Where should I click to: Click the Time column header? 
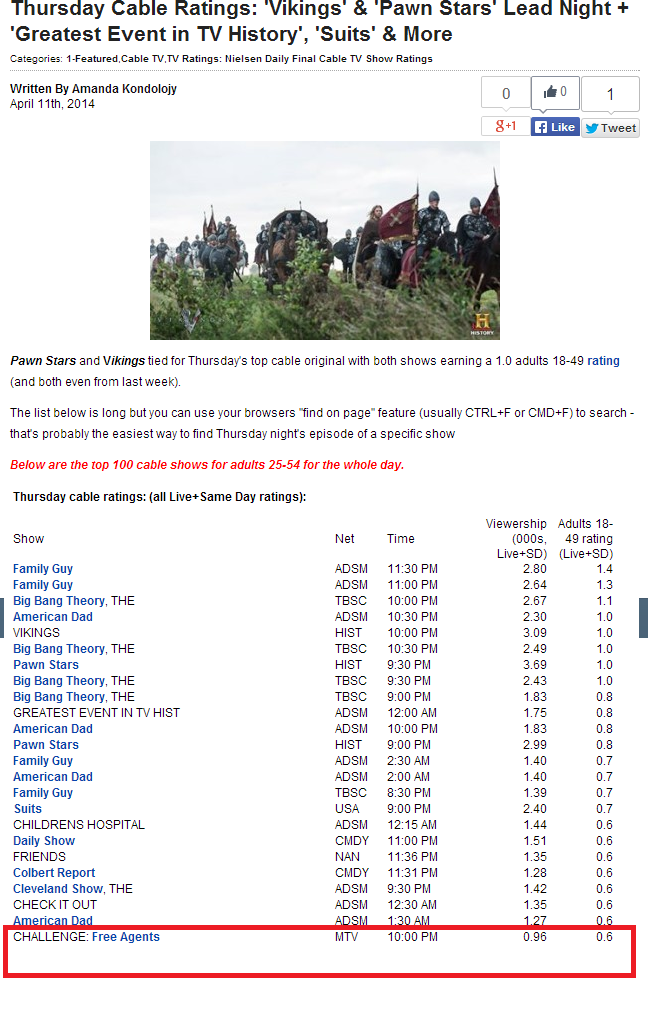click(x=400, y=539)
